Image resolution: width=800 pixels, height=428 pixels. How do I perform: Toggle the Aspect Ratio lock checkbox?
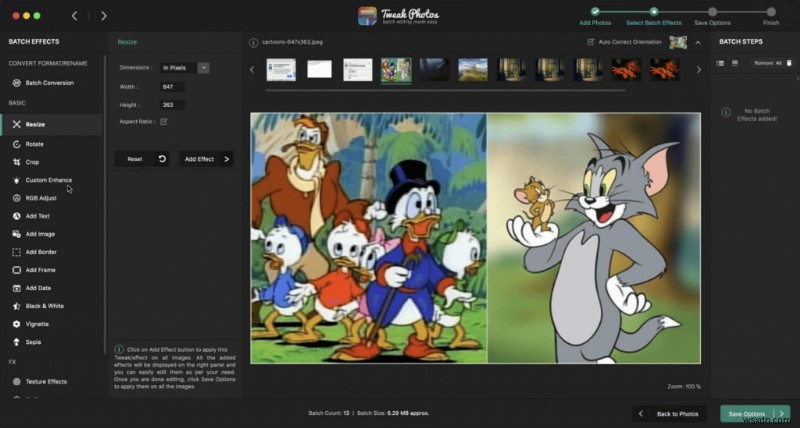pos(164,121)
